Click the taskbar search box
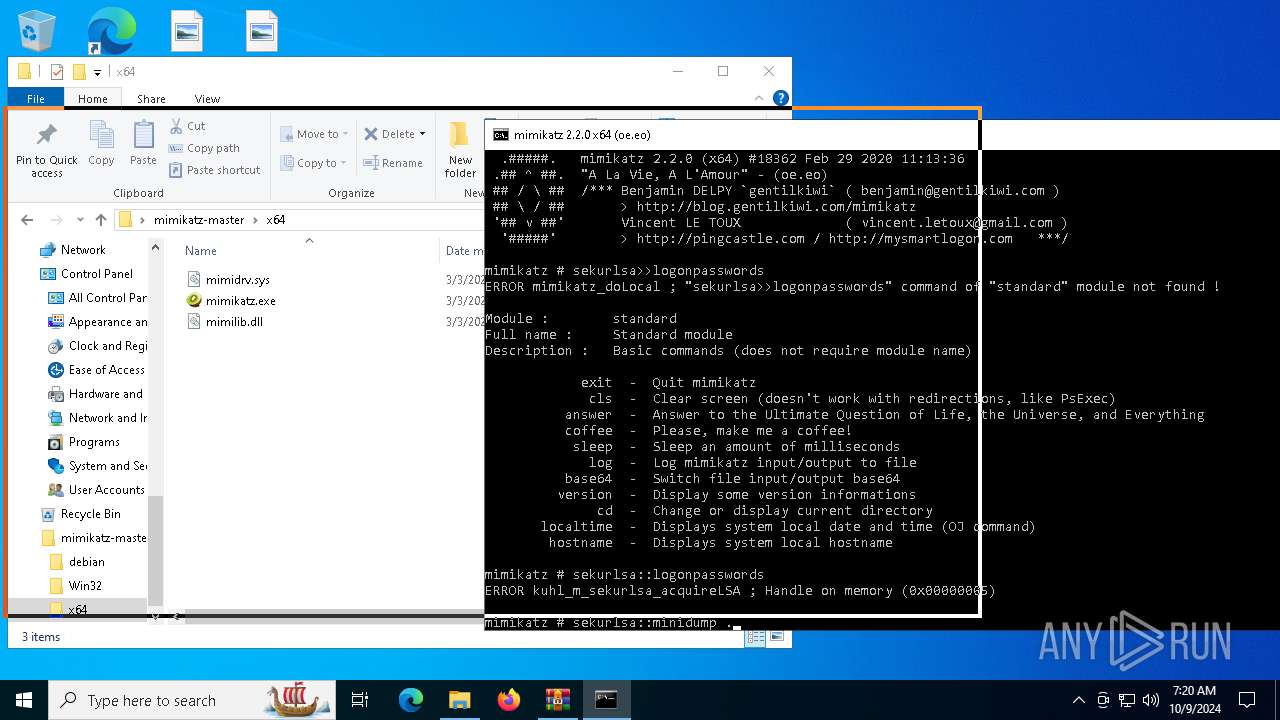Image resolution: width=1280 pixels, height=720 pixels. [193, 700]
